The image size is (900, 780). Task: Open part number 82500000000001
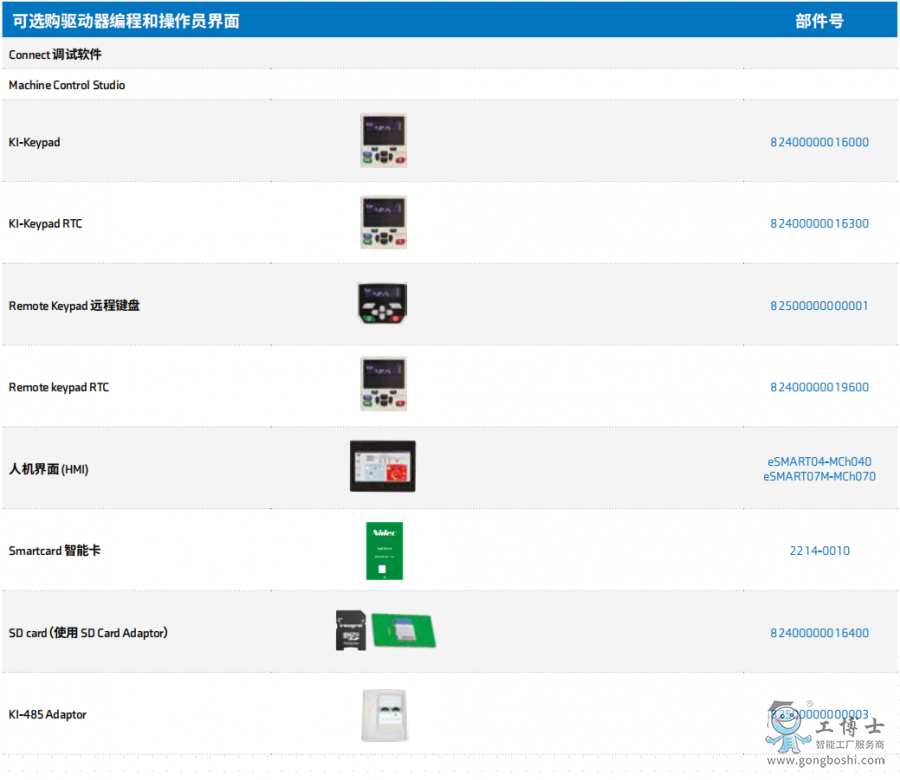tap(819, 306)
